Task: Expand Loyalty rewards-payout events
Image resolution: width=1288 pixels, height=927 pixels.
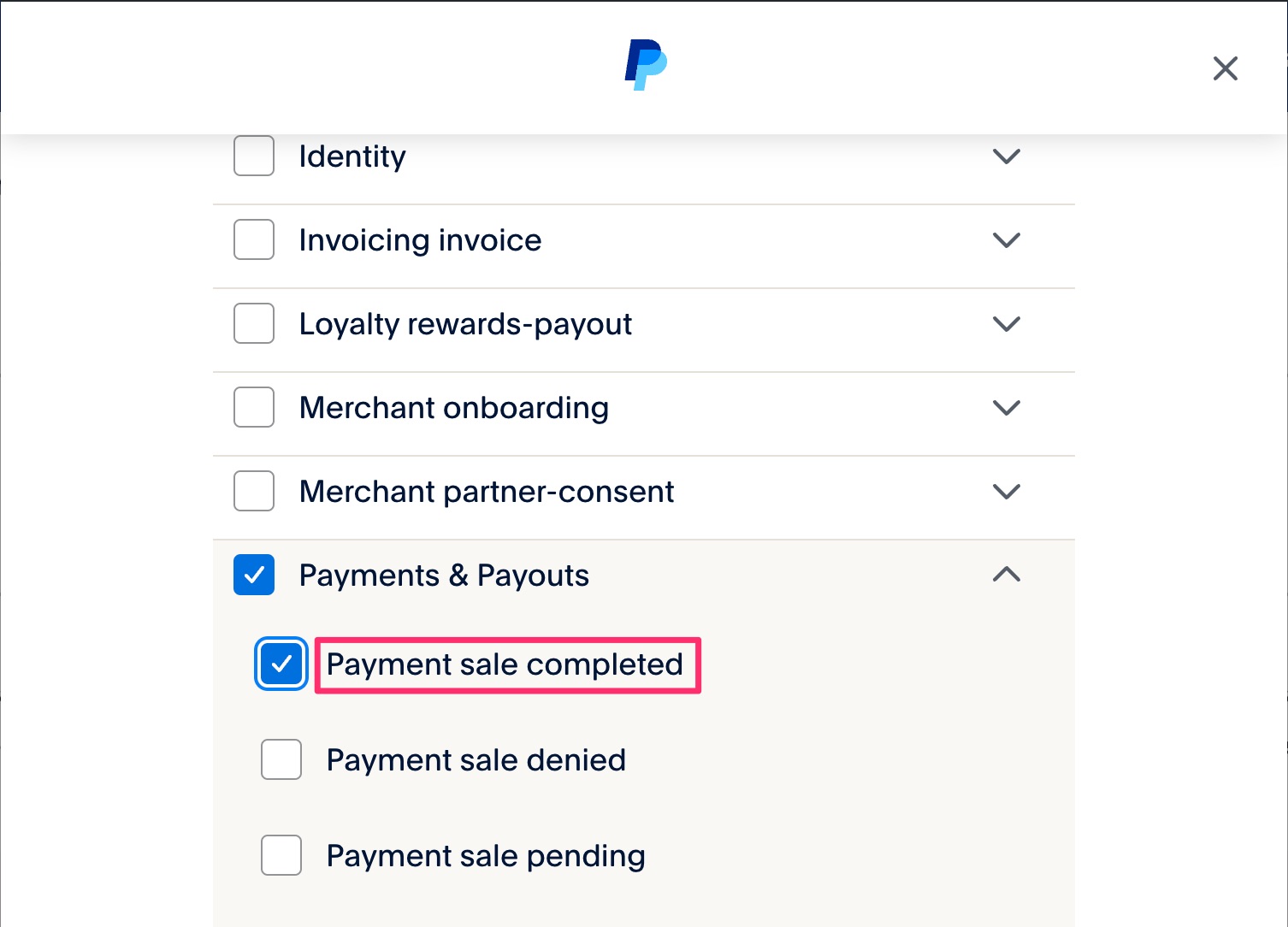Action: pos(1007,323)
